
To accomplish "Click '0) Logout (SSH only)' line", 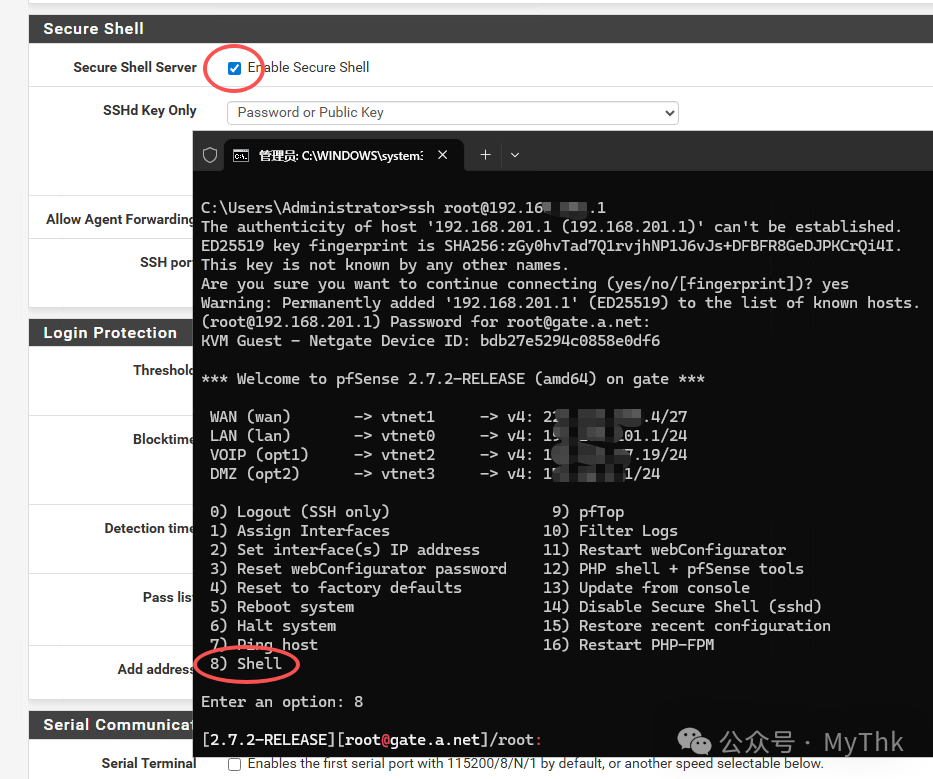I will tap(300, 512).
